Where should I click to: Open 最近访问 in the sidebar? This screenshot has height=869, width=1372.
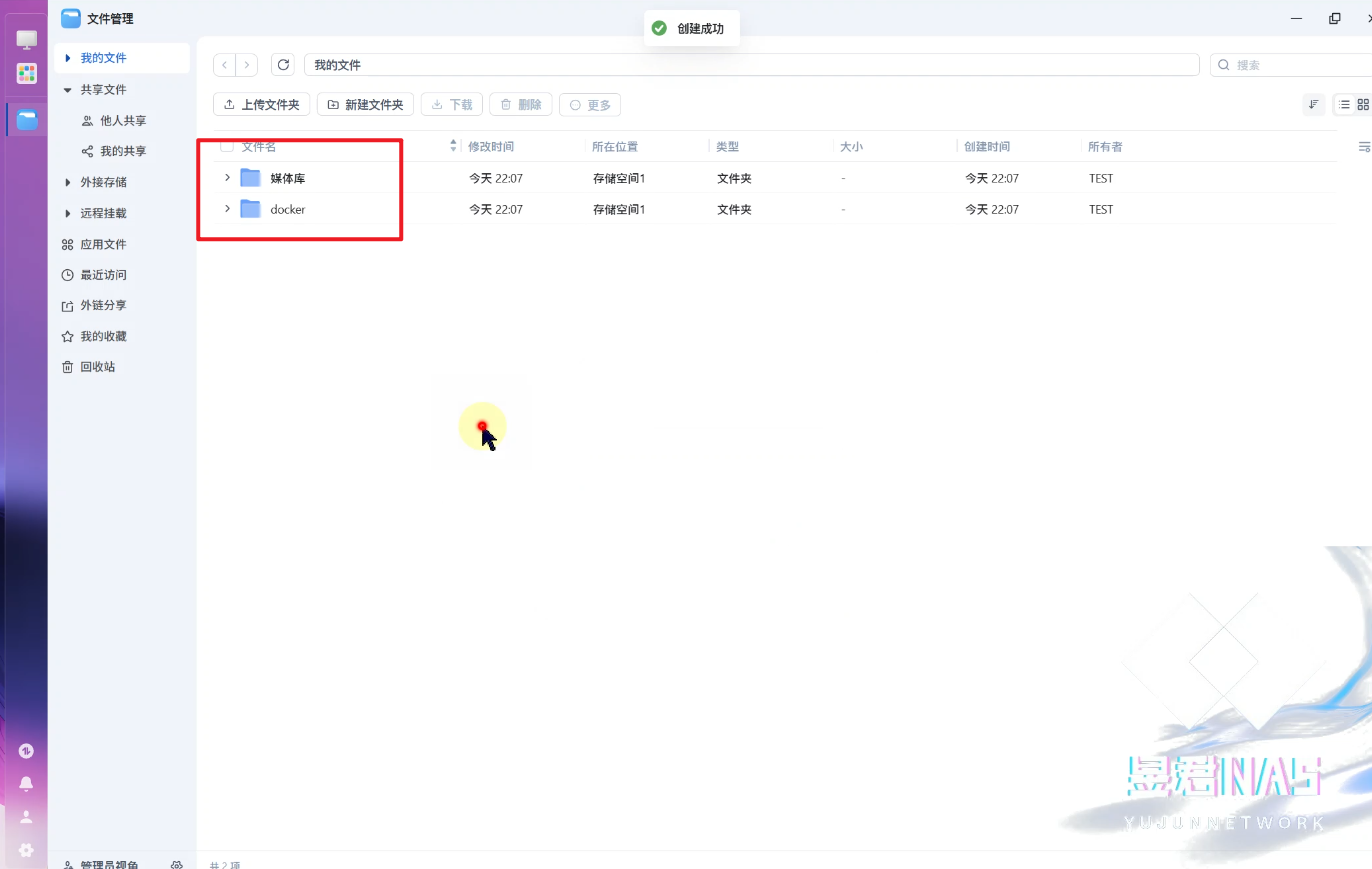pos(103,275)
